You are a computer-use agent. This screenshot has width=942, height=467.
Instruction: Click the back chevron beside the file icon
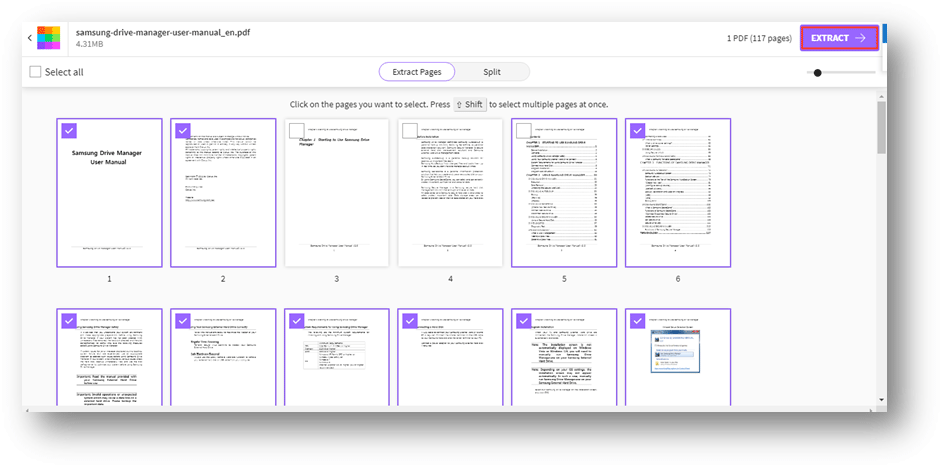coord(30,38)
